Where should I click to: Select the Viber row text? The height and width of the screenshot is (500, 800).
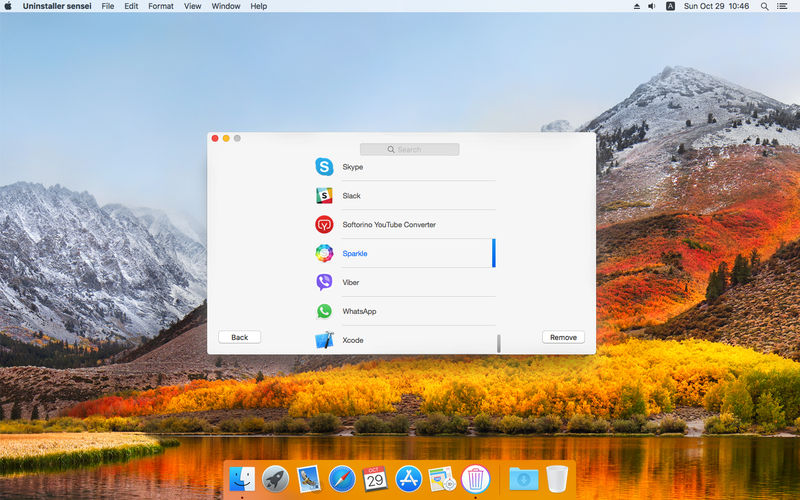click(x=351, y=282)
